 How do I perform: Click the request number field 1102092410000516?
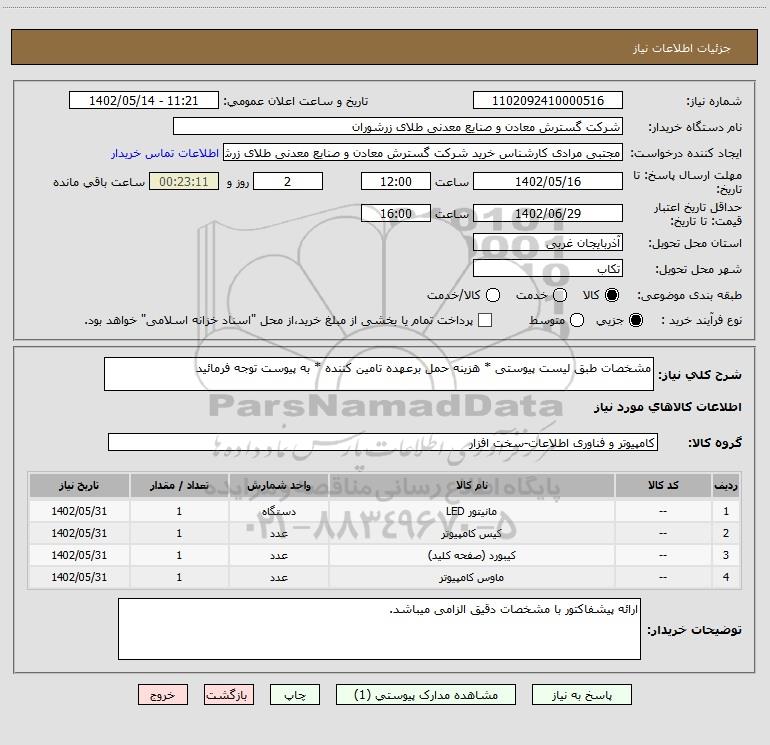tap(548, 101)
